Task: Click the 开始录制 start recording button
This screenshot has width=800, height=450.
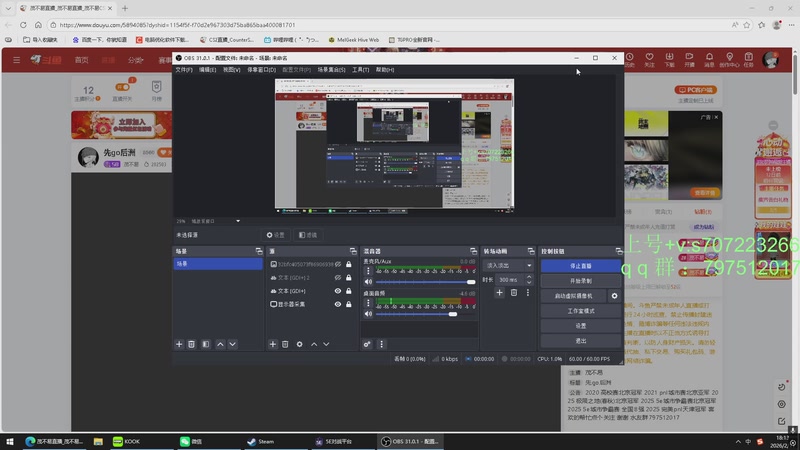Action: click(x=581, y=281)
